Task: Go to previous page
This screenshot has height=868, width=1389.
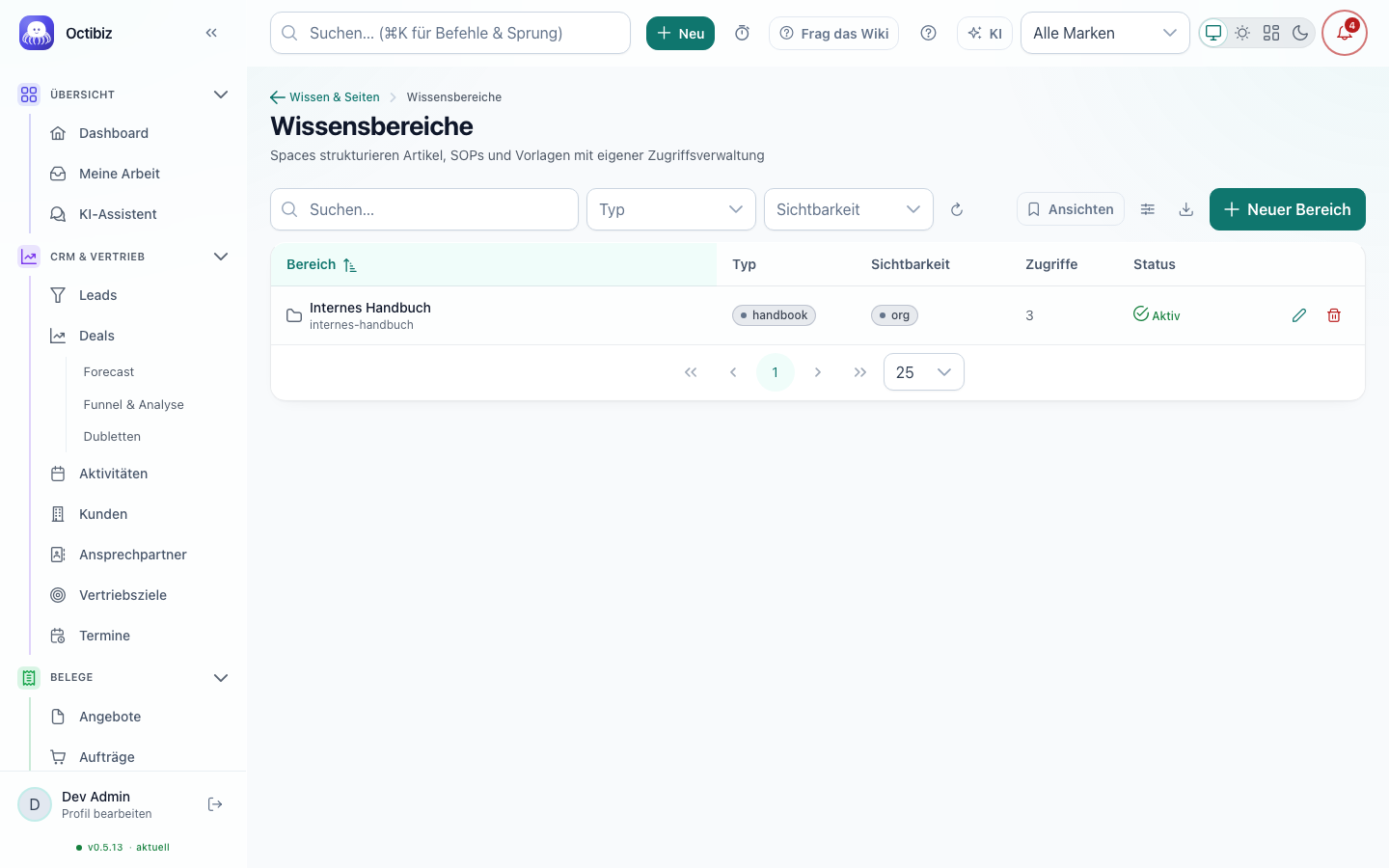Action: pyautogui.click(x=733, y=372)
